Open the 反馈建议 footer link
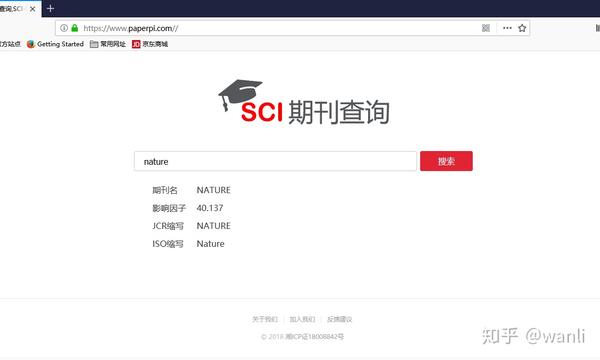Viewport: 600px width, 360px height. pyautogui.click(x=339, y=319)
